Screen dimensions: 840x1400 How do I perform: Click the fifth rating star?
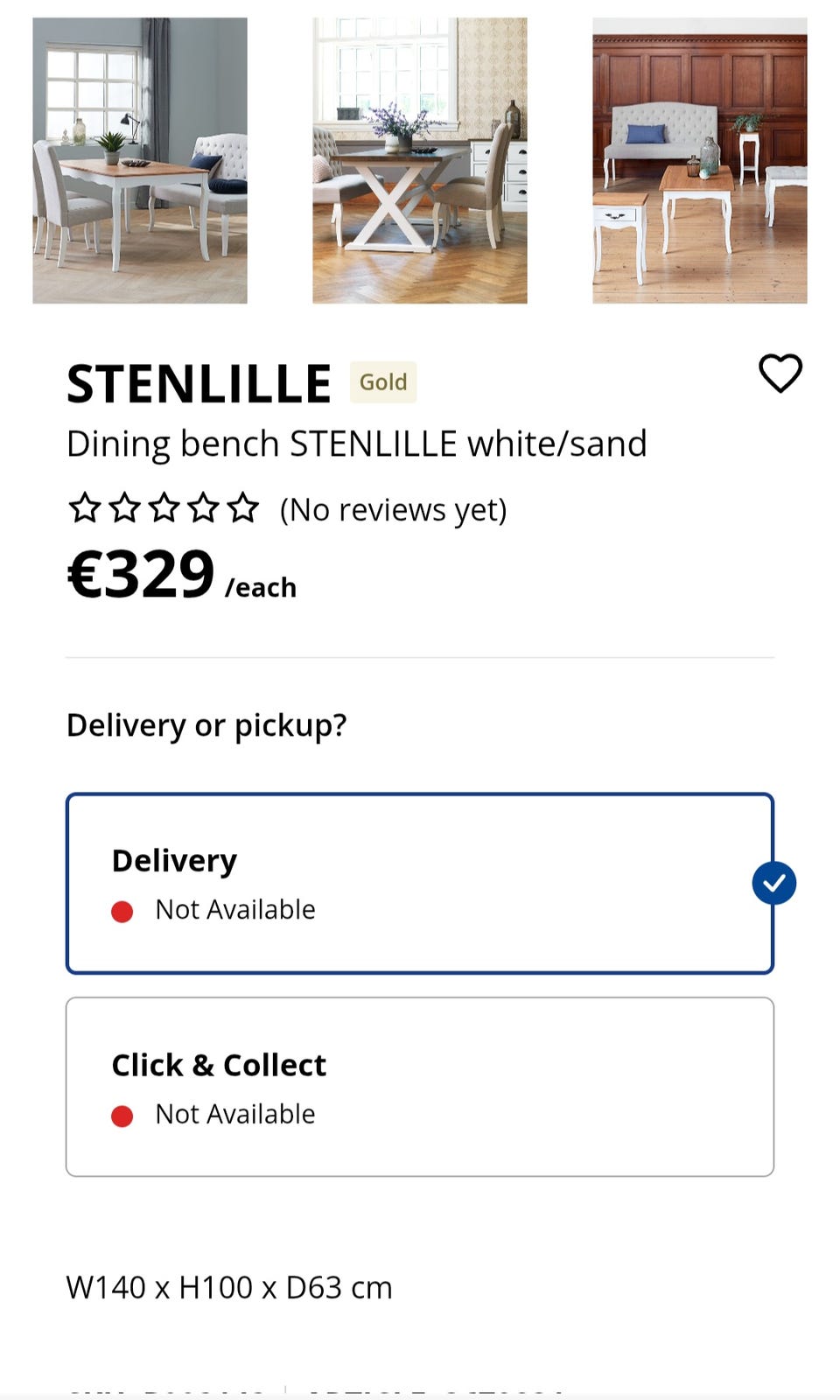242,507
